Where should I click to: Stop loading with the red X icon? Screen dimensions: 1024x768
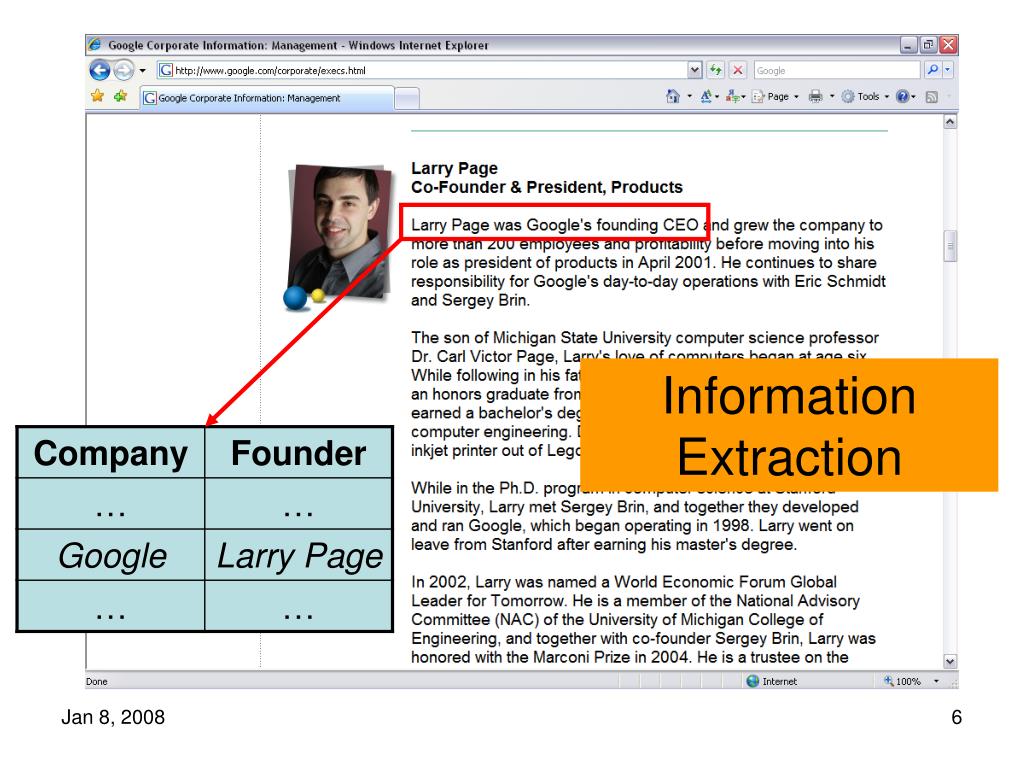738,70
